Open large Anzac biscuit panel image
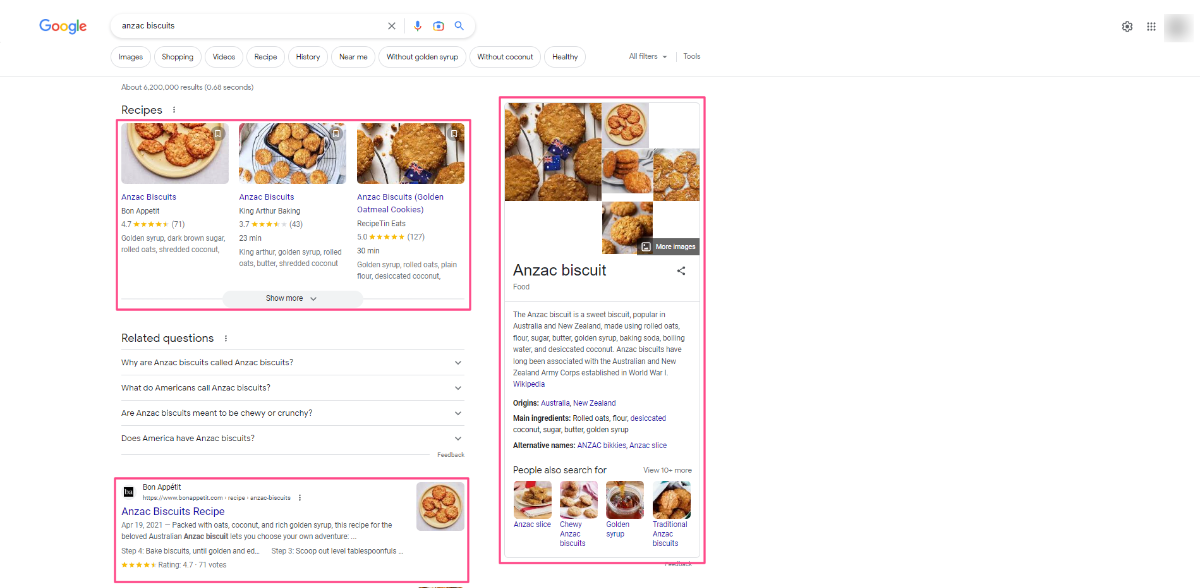 click(553, 152)
